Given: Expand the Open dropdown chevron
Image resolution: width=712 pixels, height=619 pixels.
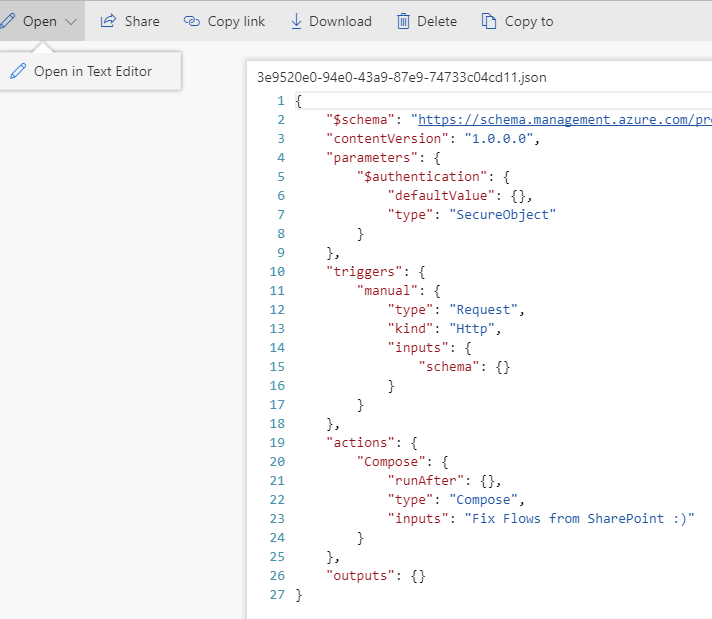Looking at the screenshot, I should click(70, 21).
